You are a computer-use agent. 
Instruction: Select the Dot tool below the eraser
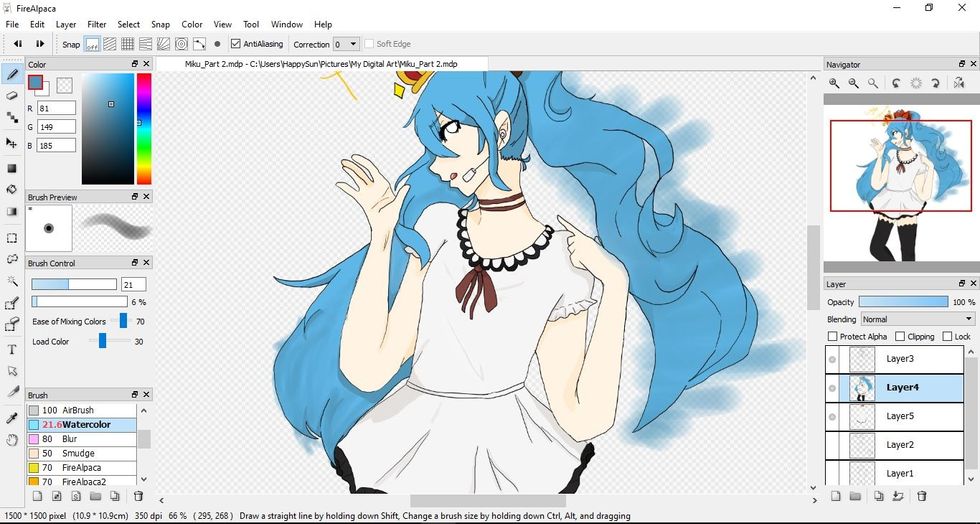[11, 117]
